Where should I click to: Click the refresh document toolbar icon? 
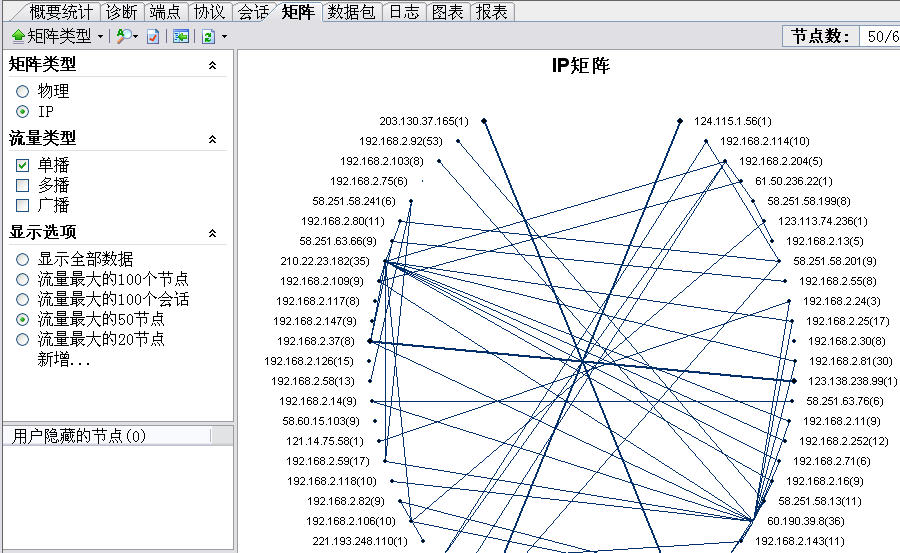click(x=208, y=36)
